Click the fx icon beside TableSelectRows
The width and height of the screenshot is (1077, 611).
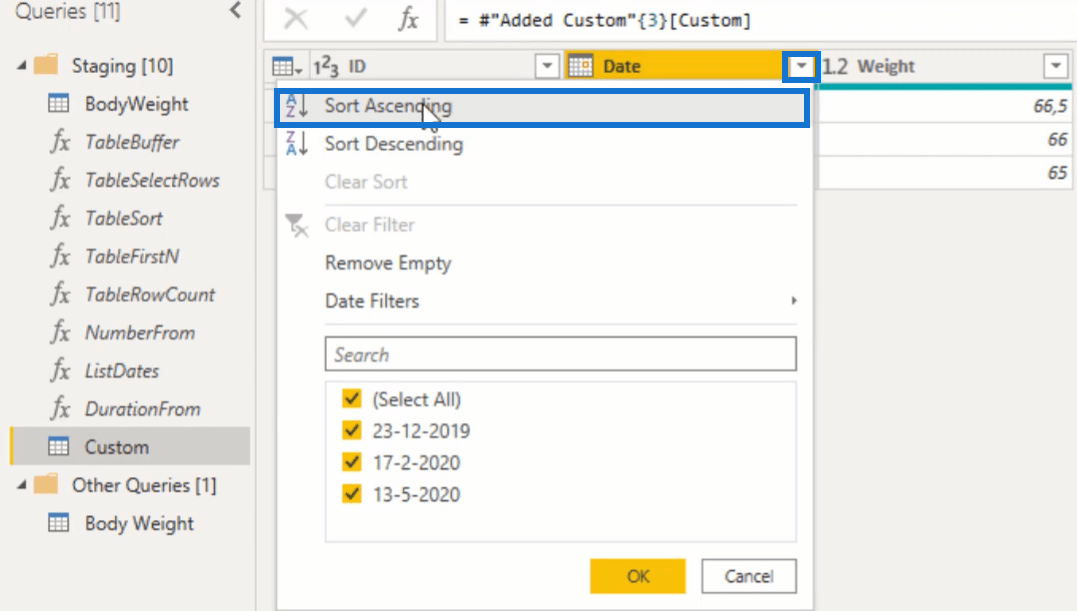coord(60,180)
